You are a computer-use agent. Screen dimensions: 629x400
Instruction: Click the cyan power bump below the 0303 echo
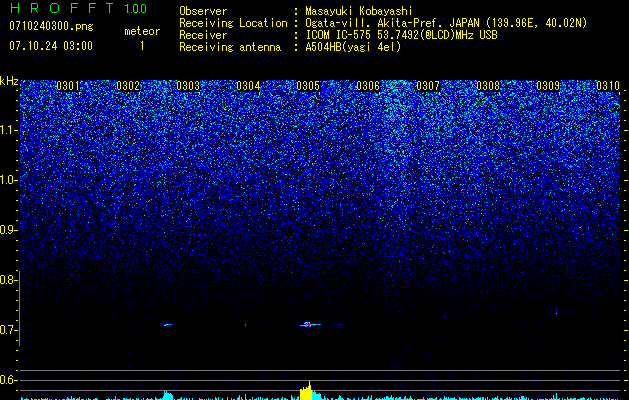(x=168, y=395)
